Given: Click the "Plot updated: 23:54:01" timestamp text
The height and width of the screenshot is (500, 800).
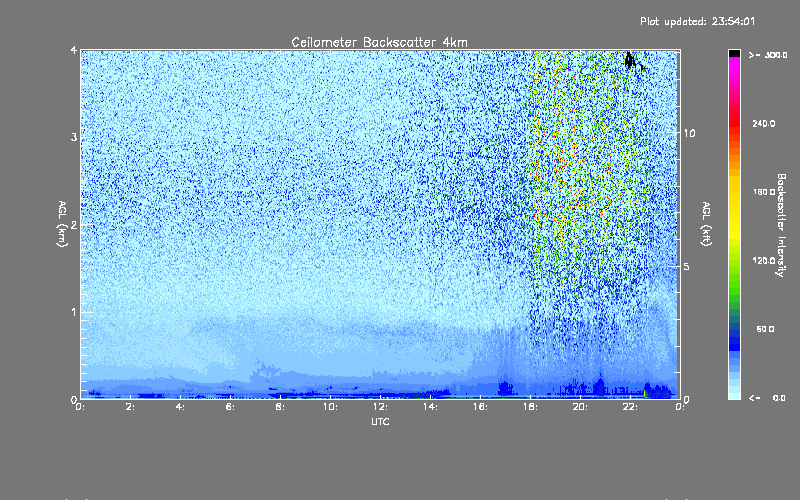Looking at the screenshot, I should (x=697, y=21).
